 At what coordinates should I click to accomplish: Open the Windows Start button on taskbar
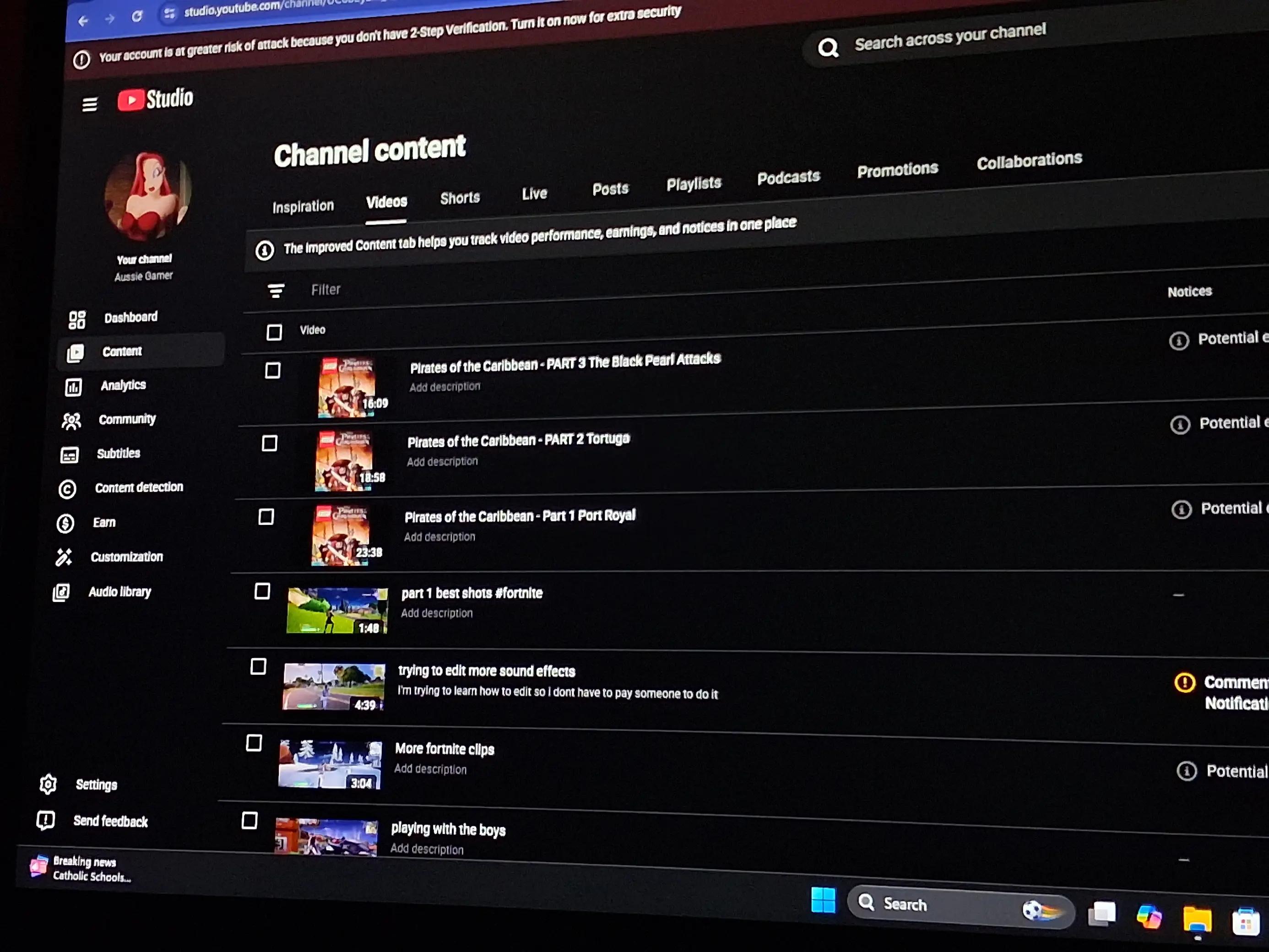pyautogui.click(x=823, y=900)
